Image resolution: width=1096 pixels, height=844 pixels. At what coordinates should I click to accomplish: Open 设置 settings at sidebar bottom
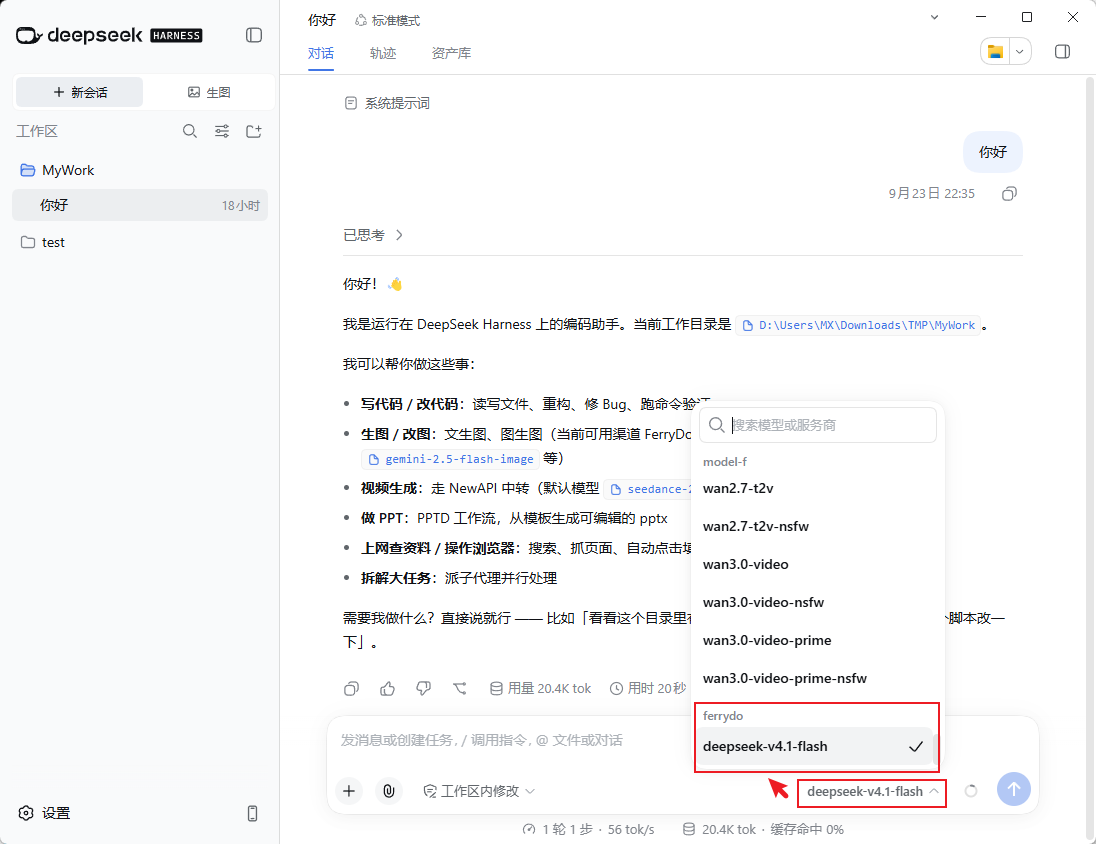(x=44, y=813)
